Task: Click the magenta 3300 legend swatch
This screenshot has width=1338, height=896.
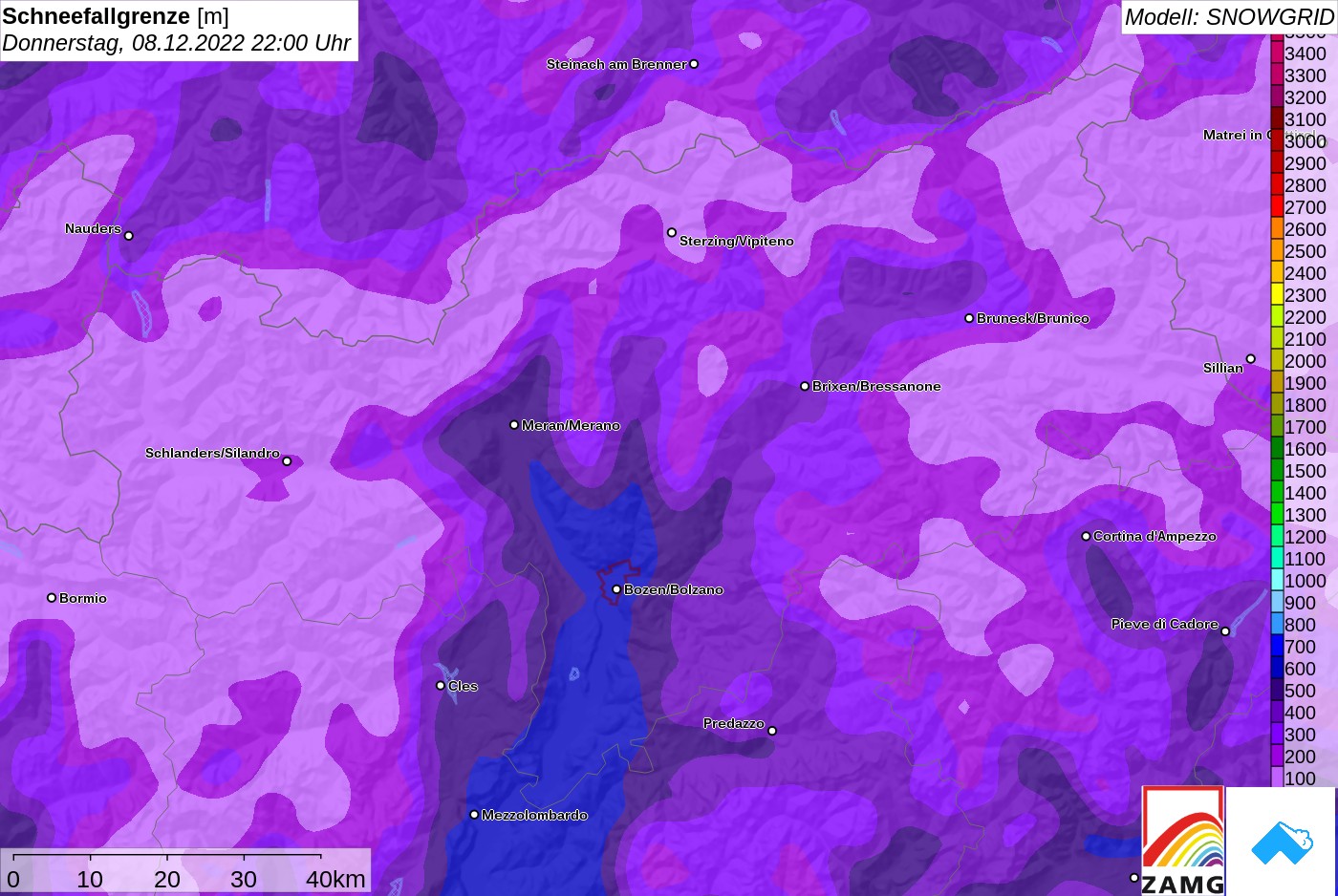Action: coord(1277,75)
